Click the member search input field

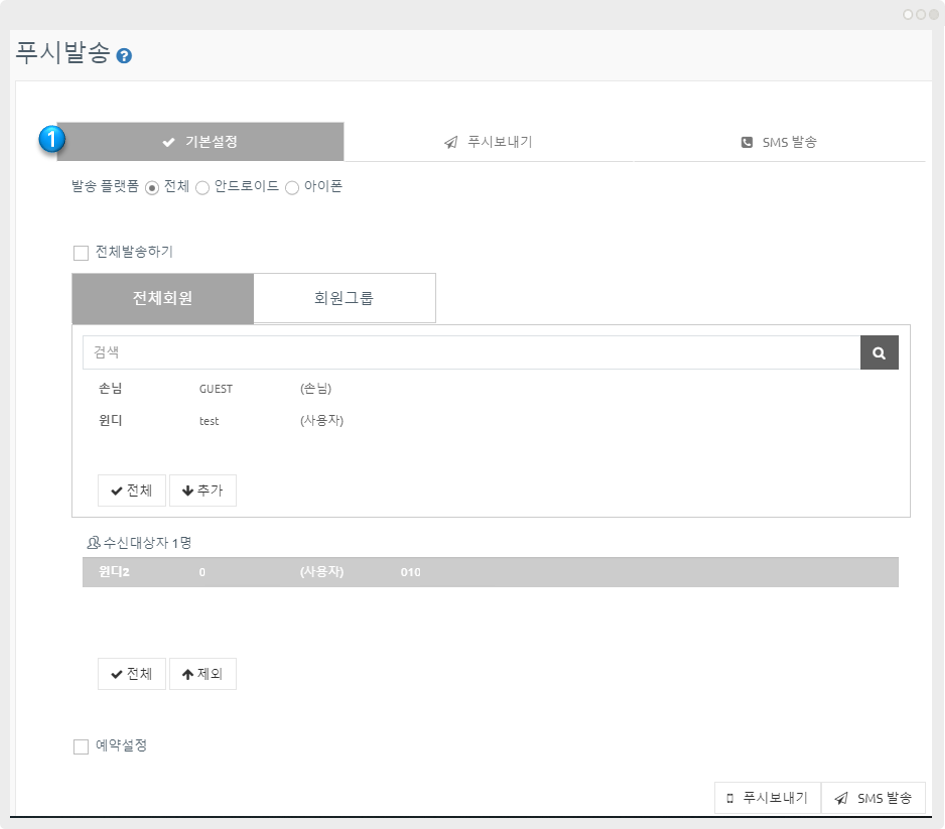[x=470, y=353]
